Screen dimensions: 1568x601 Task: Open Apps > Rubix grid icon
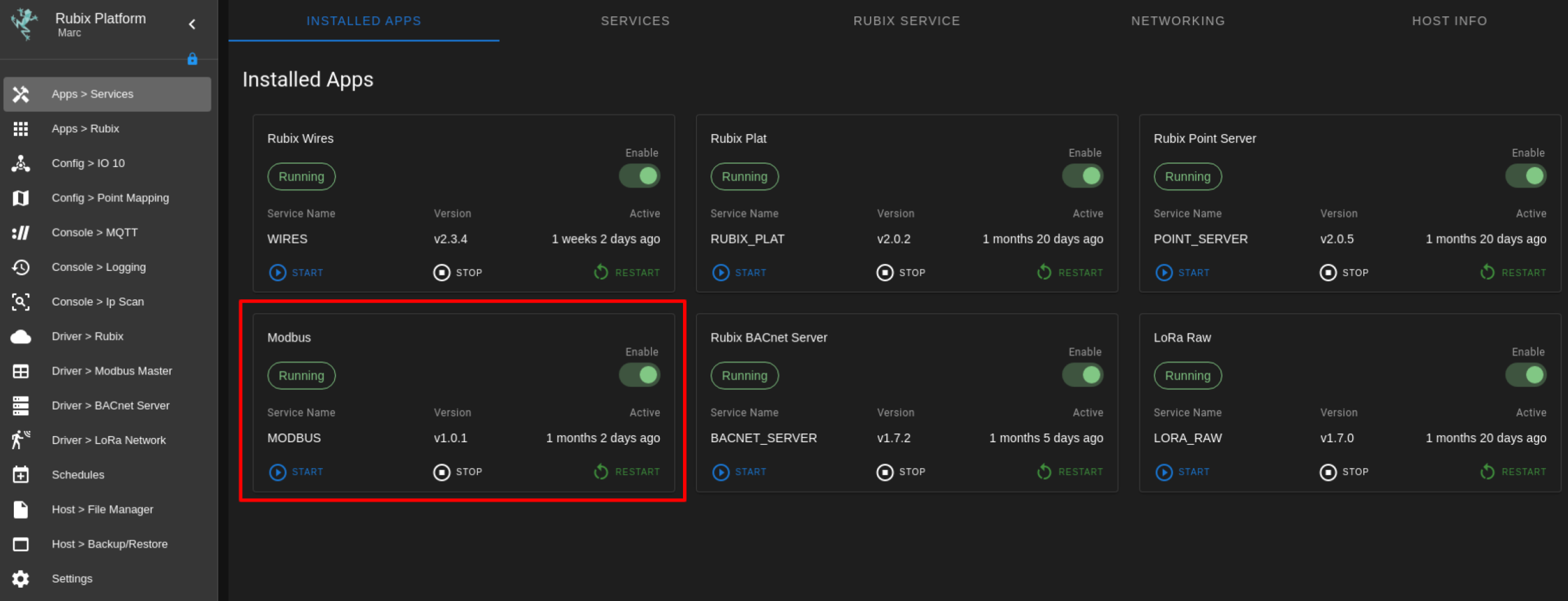[21, 129]
